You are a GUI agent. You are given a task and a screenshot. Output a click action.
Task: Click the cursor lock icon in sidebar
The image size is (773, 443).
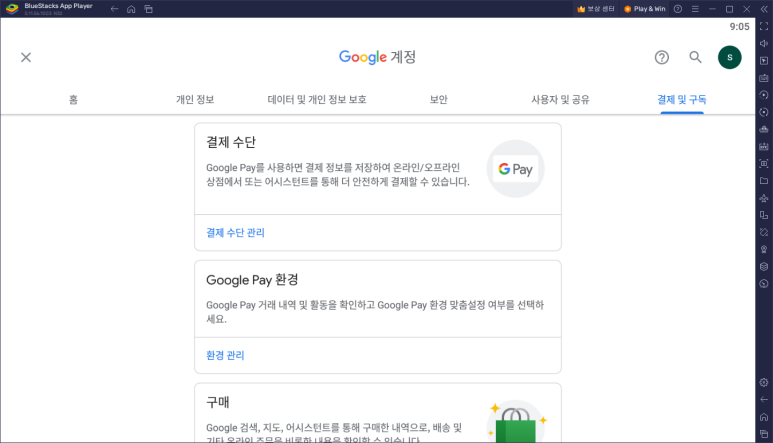(764, 61)
